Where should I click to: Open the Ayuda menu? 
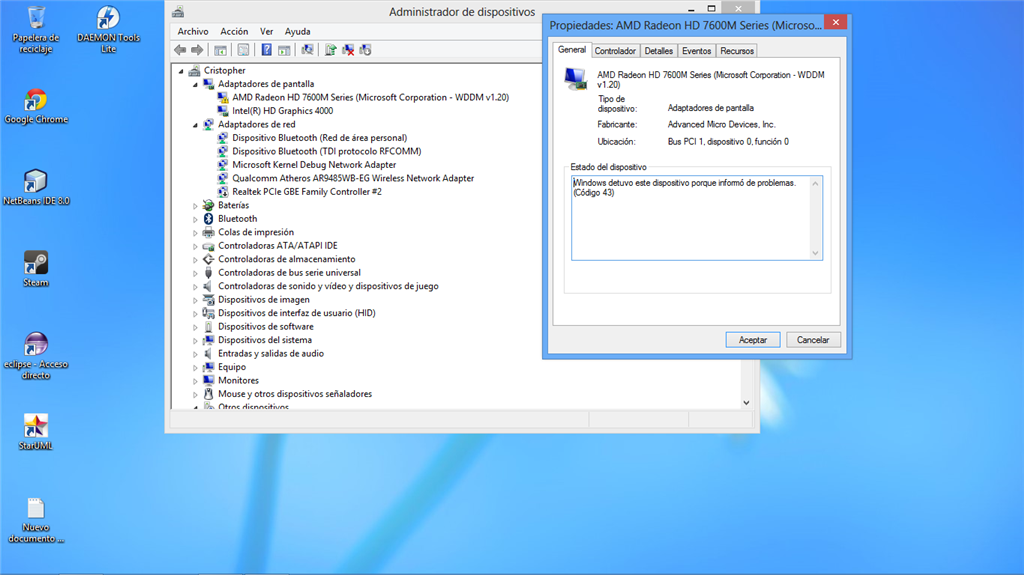pos(297,31)
